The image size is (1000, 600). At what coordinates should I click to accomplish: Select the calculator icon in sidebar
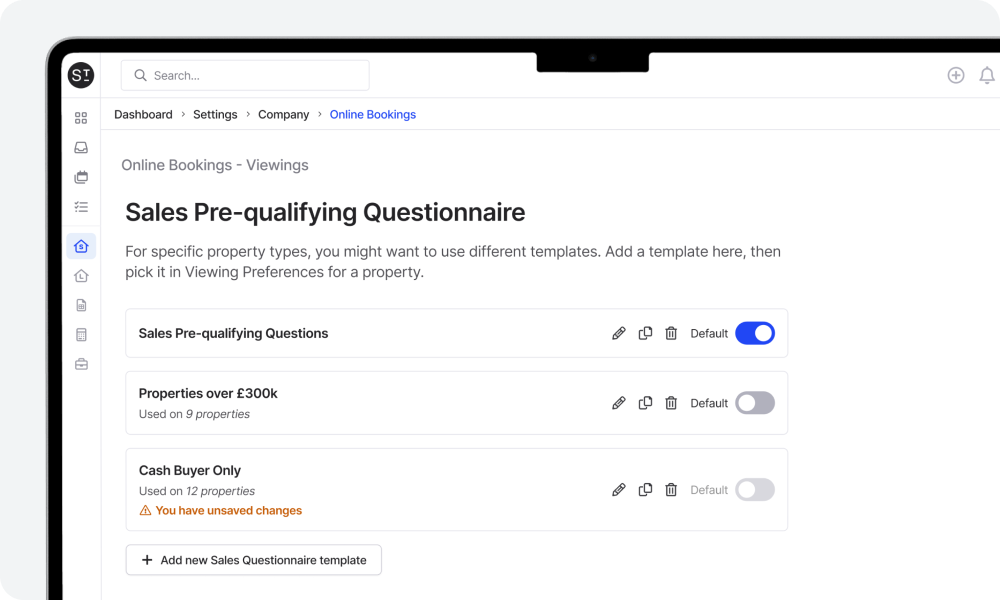pyautogui.click(x=81, y=334)
